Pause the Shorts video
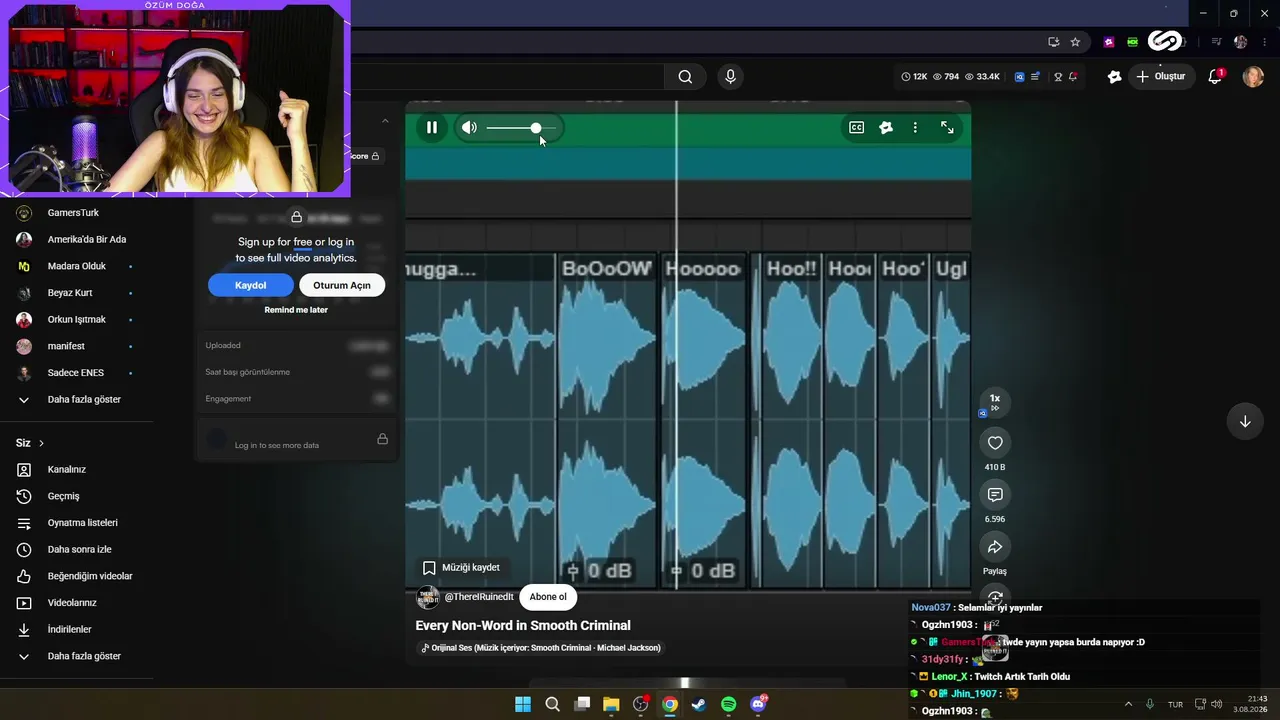 [x=432, y=128]
